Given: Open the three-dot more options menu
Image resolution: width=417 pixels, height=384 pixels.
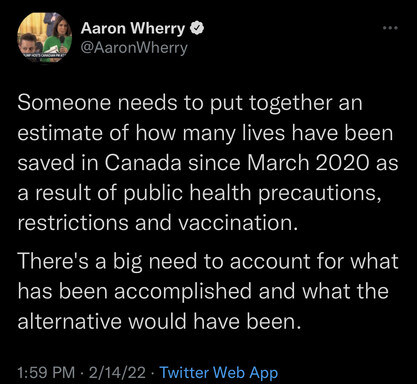Looking at the screenshot, I should (x=390, y=28).
